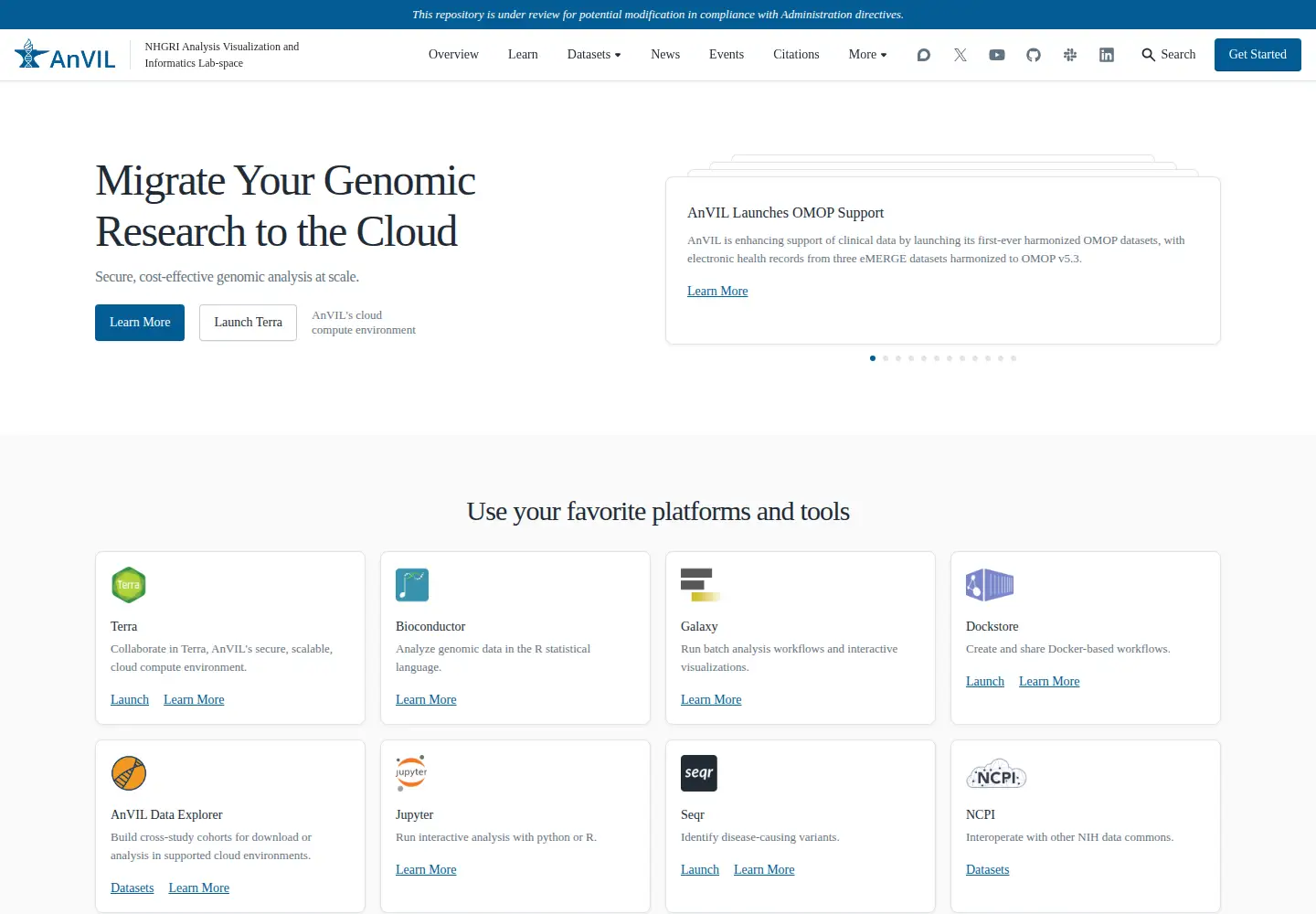The width and height of the screenshot is (1316, 914).
Task: Click the Jupyter logo icon
Action: [x=411, y=773]
